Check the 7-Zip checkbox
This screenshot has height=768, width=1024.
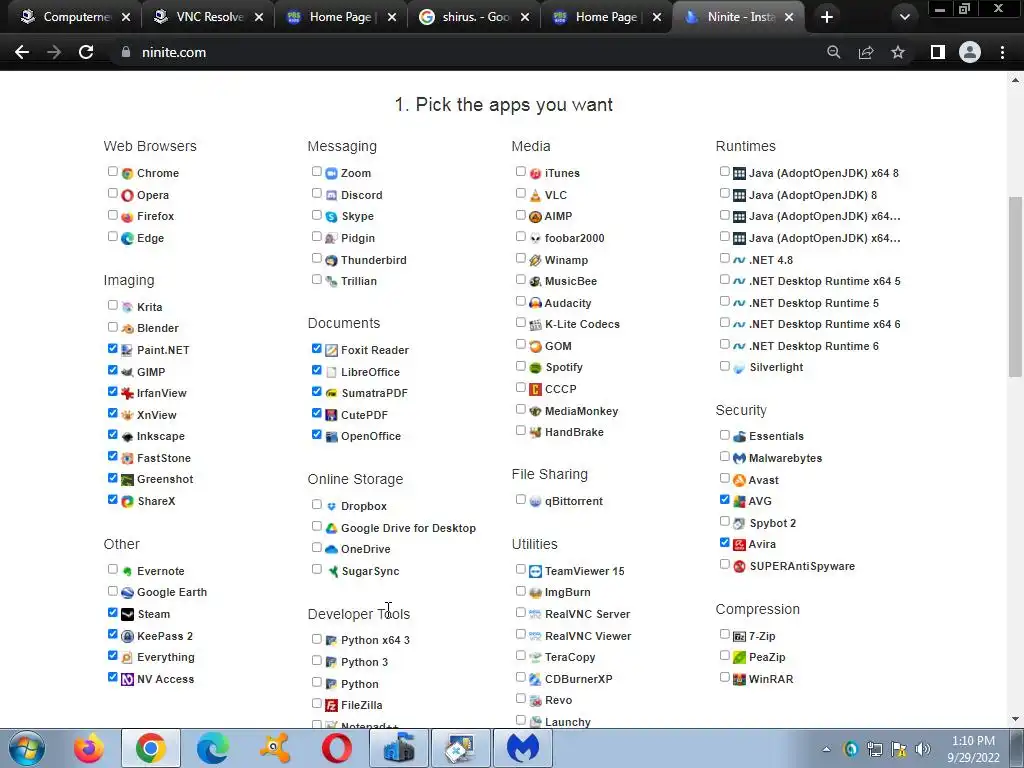724,634
